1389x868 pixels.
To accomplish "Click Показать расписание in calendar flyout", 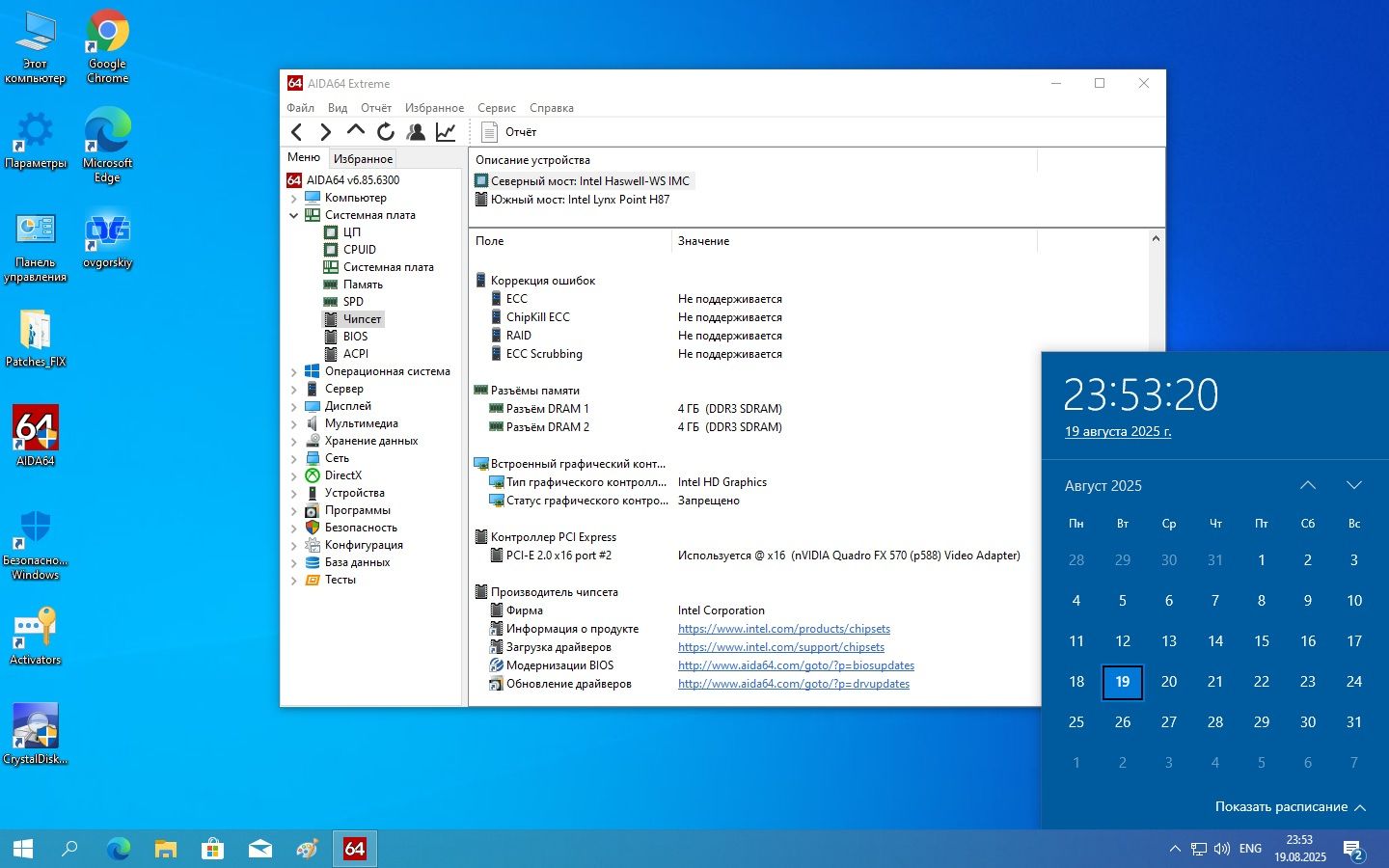I will (x=1290, y=806).
